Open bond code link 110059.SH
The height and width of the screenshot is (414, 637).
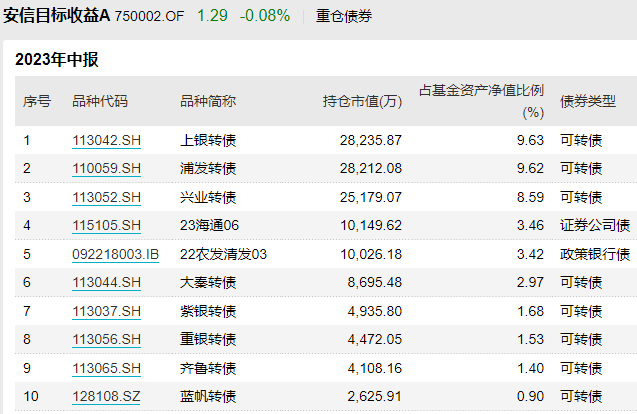[x=107, y=167]
